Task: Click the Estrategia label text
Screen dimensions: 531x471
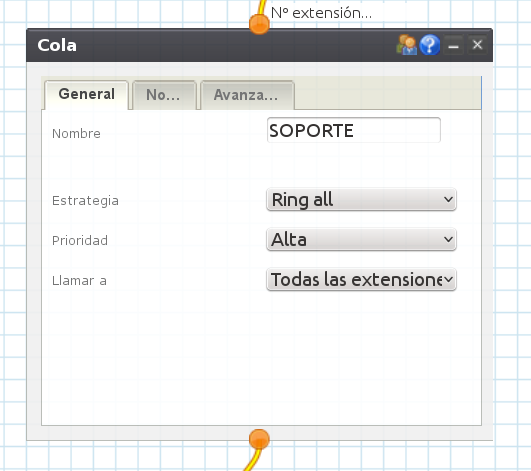Action: point(85,200)
